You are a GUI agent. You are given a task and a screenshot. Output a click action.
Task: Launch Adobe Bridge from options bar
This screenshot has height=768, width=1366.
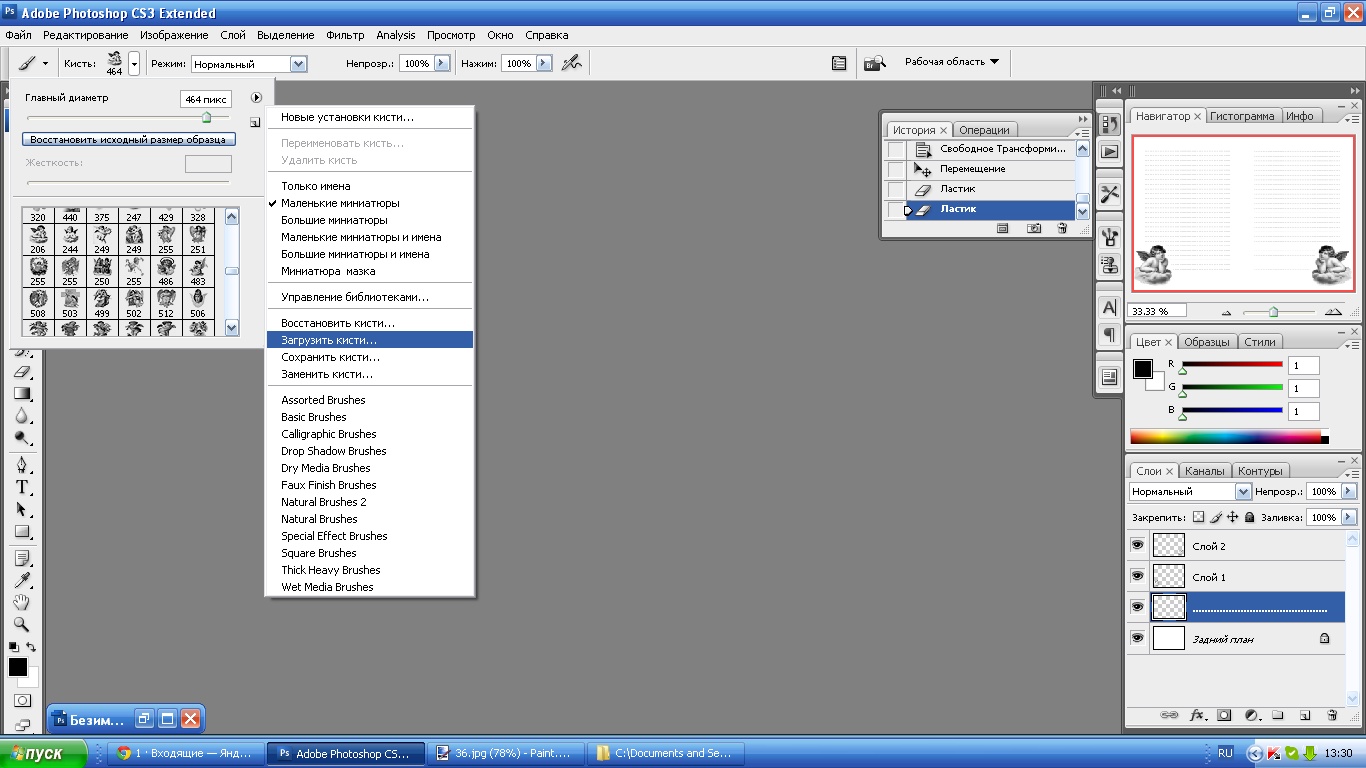click(x=875, y=63)
